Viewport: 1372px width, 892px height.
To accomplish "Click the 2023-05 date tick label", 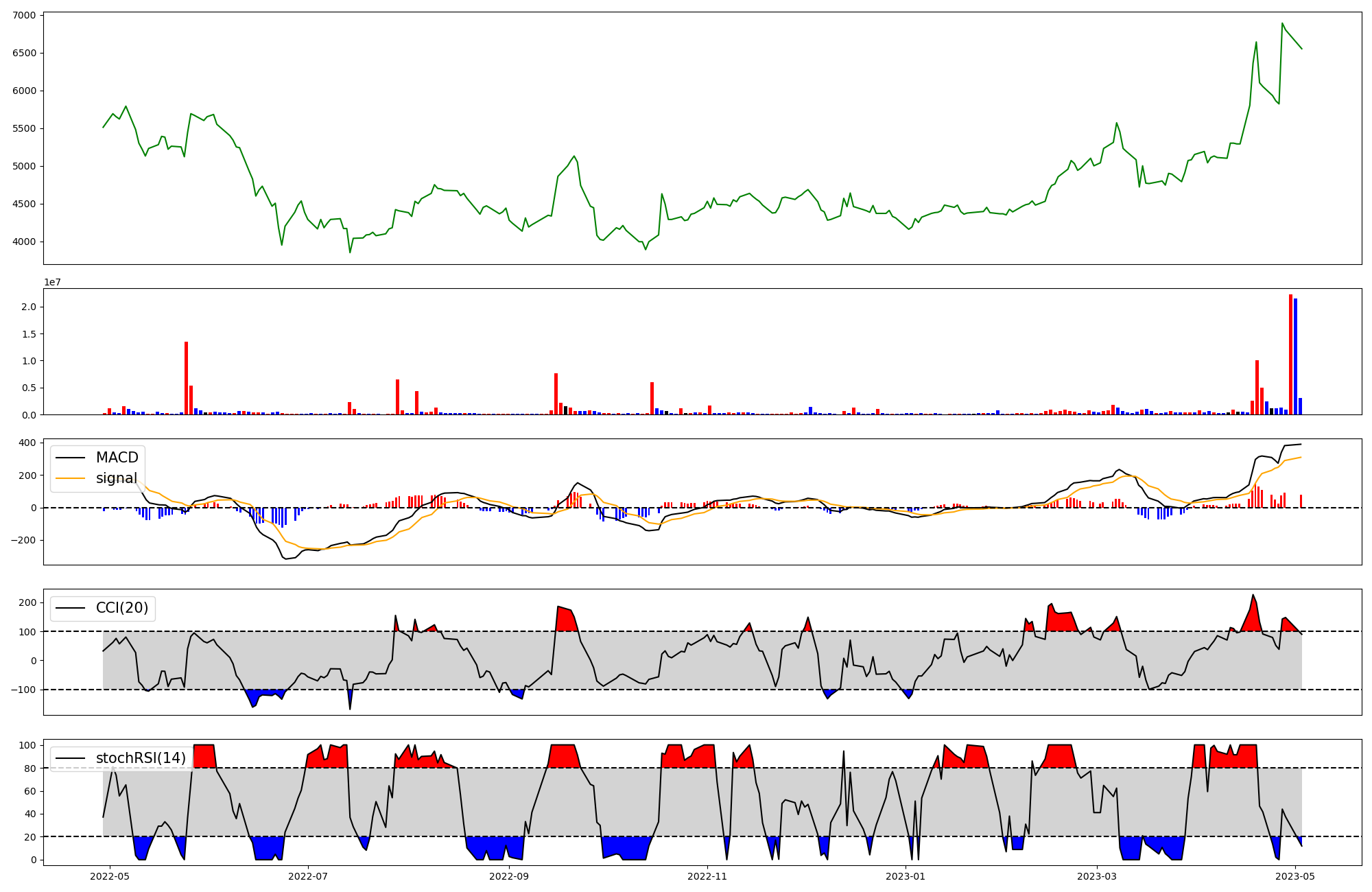I will pyautogui.click(x=1295, y=876).
